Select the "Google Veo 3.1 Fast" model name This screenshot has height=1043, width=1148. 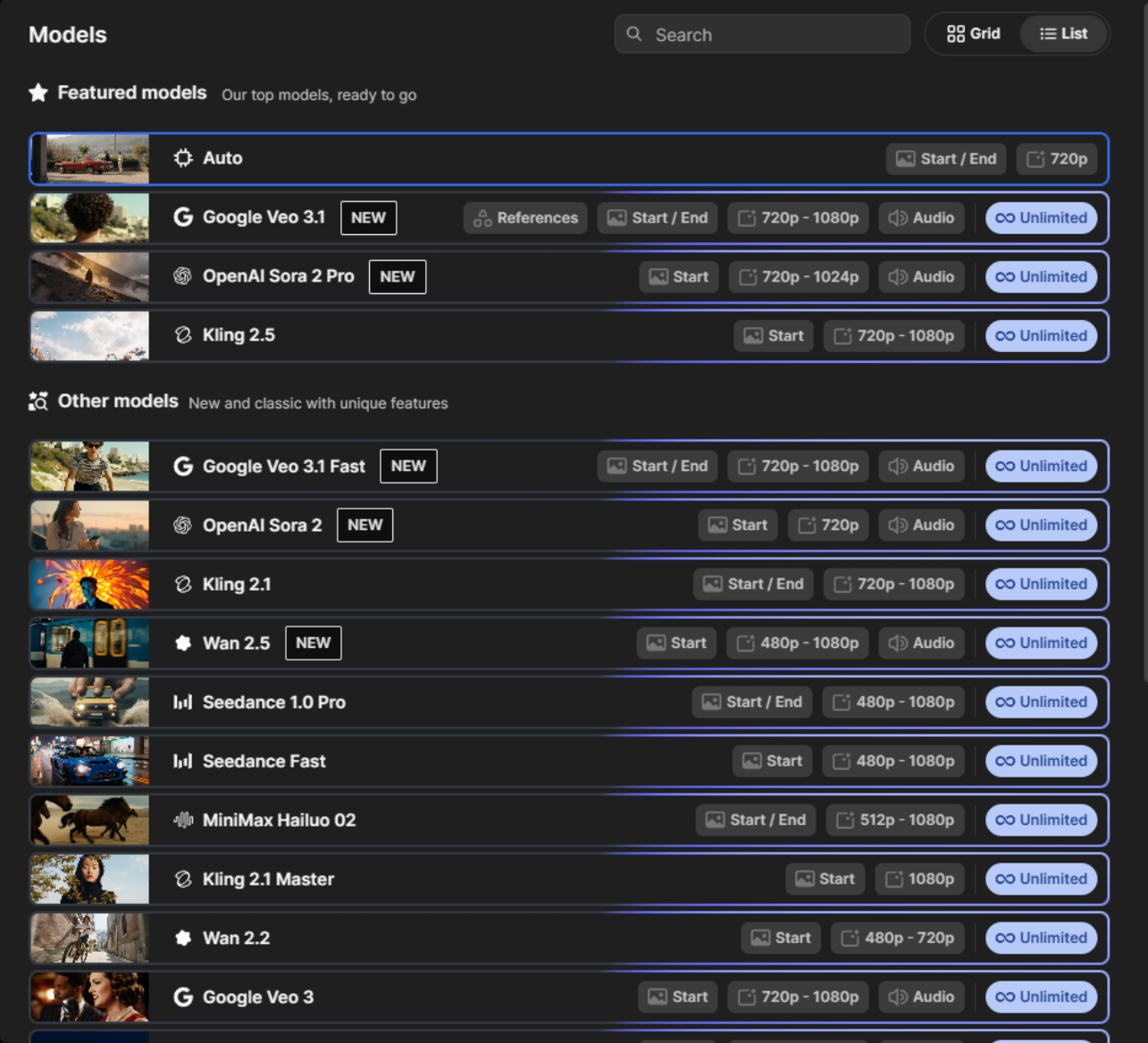click(x=284, y=466)
